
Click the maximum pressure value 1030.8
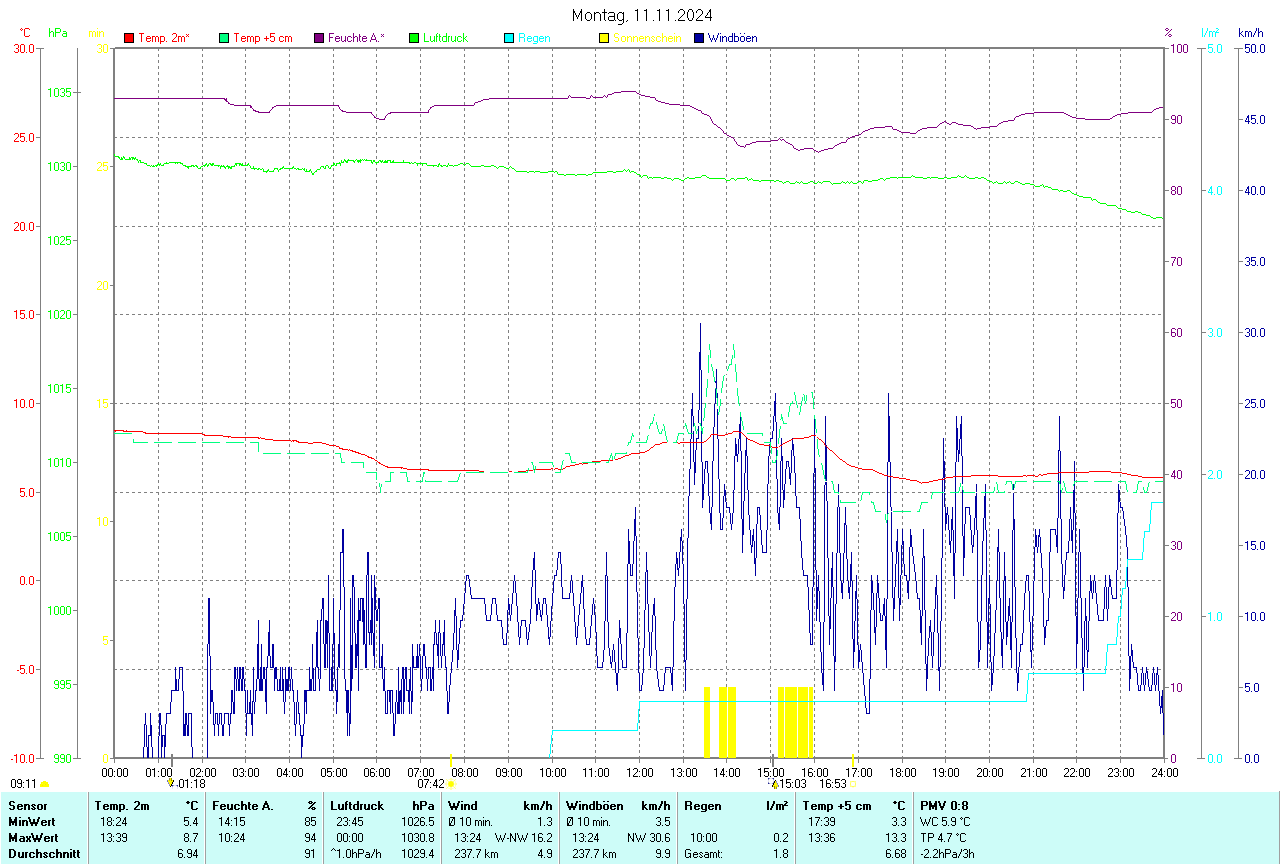point(417,838)
